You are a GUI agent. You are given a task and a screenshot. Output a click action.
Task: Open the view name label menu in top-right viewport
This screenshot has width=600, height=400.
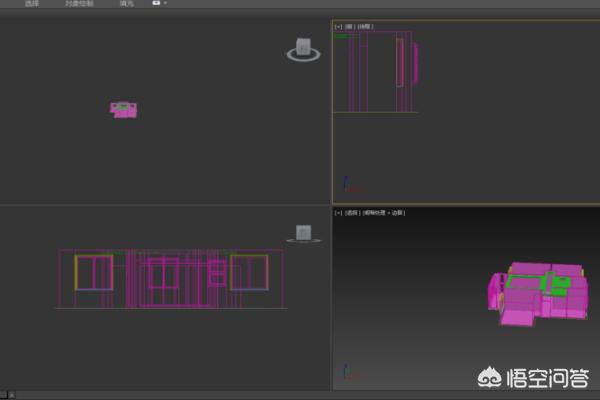click(349, 26)
